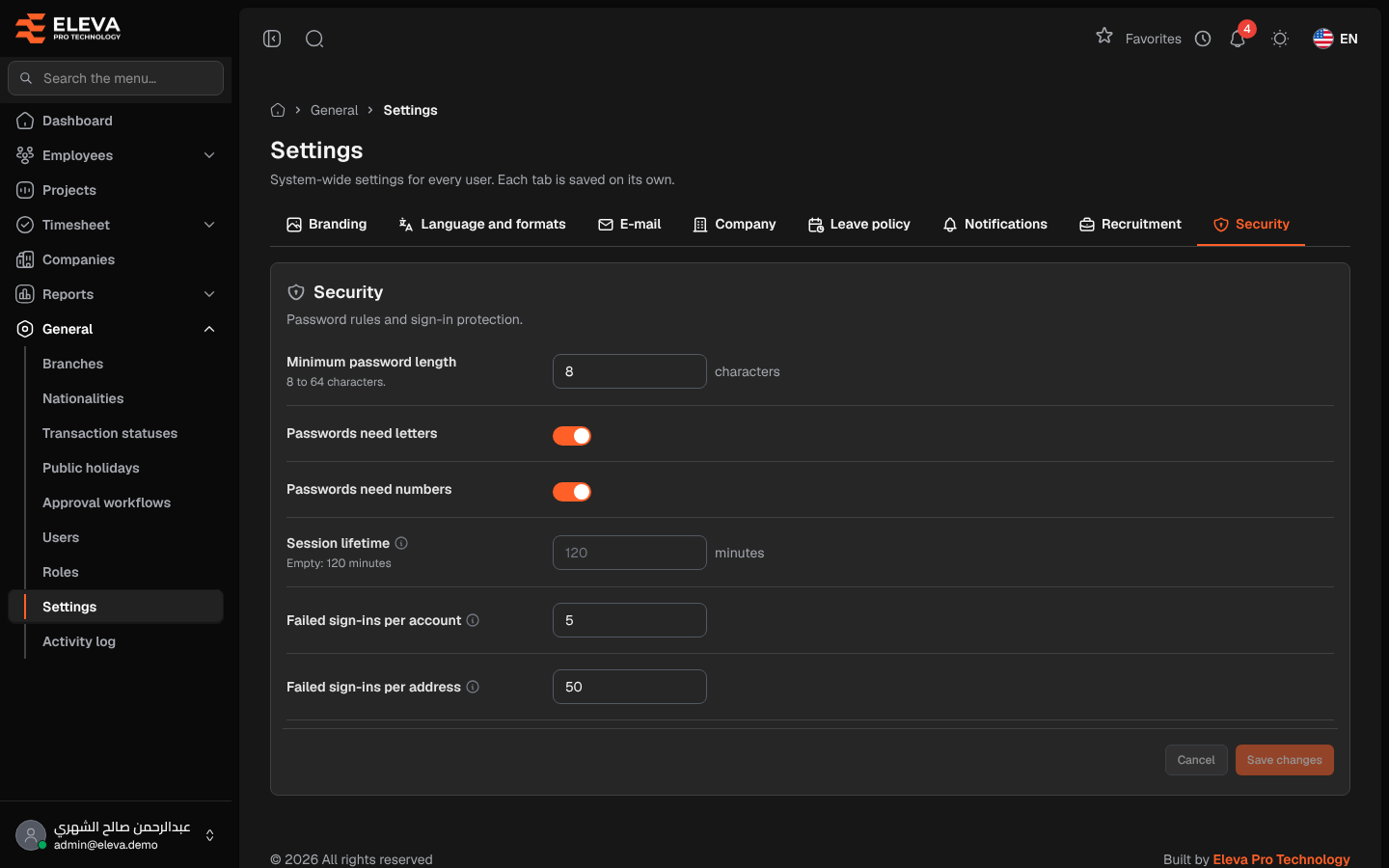Focus the Minimum password length field

630,371
